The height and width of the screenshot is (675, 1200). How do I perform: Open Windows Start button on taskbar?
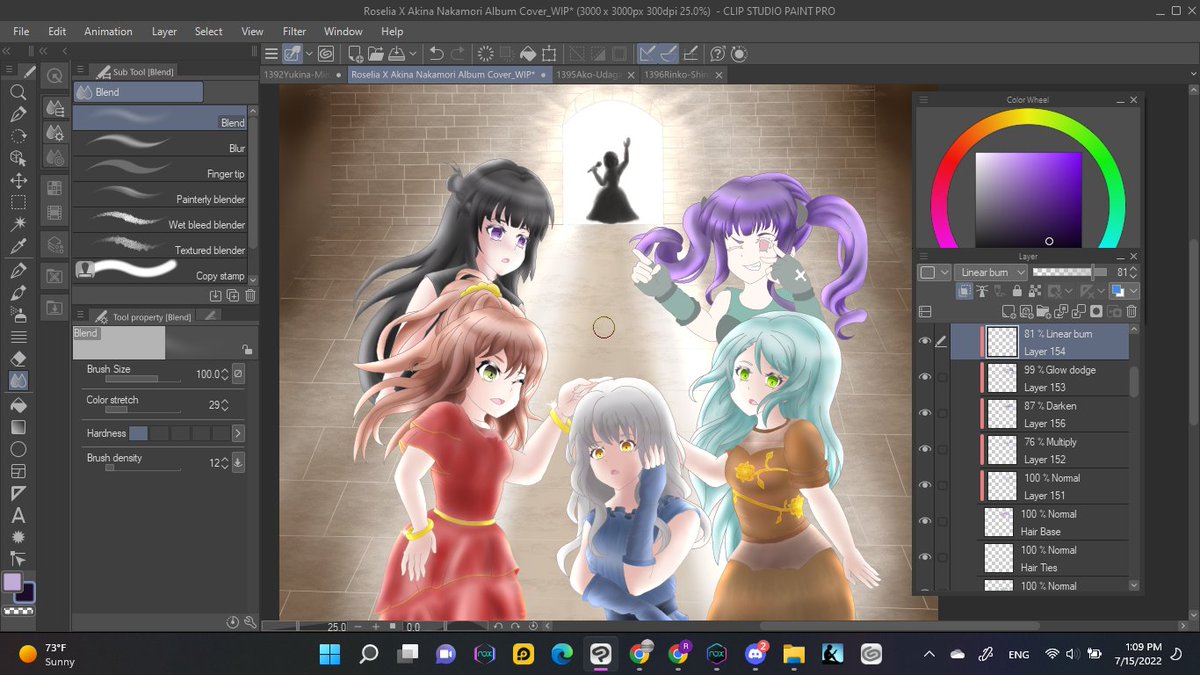[329, 654]
